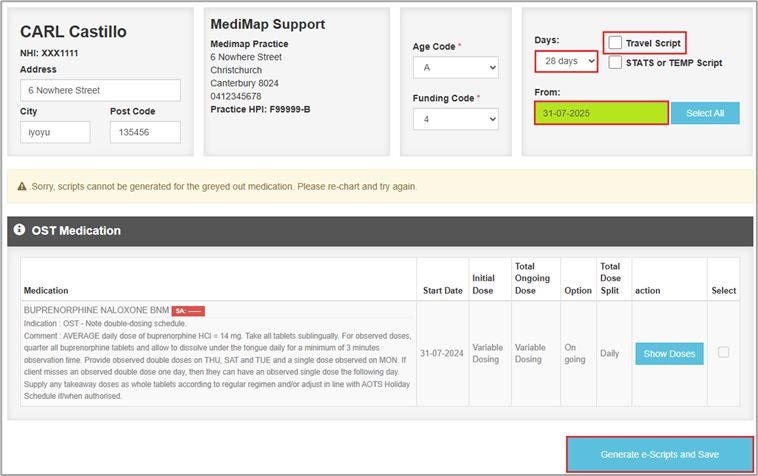The width and height of the screenshot is (758, 476).
Task: Expand the Age Code dropdown
Action: click(x=455, y=68)
